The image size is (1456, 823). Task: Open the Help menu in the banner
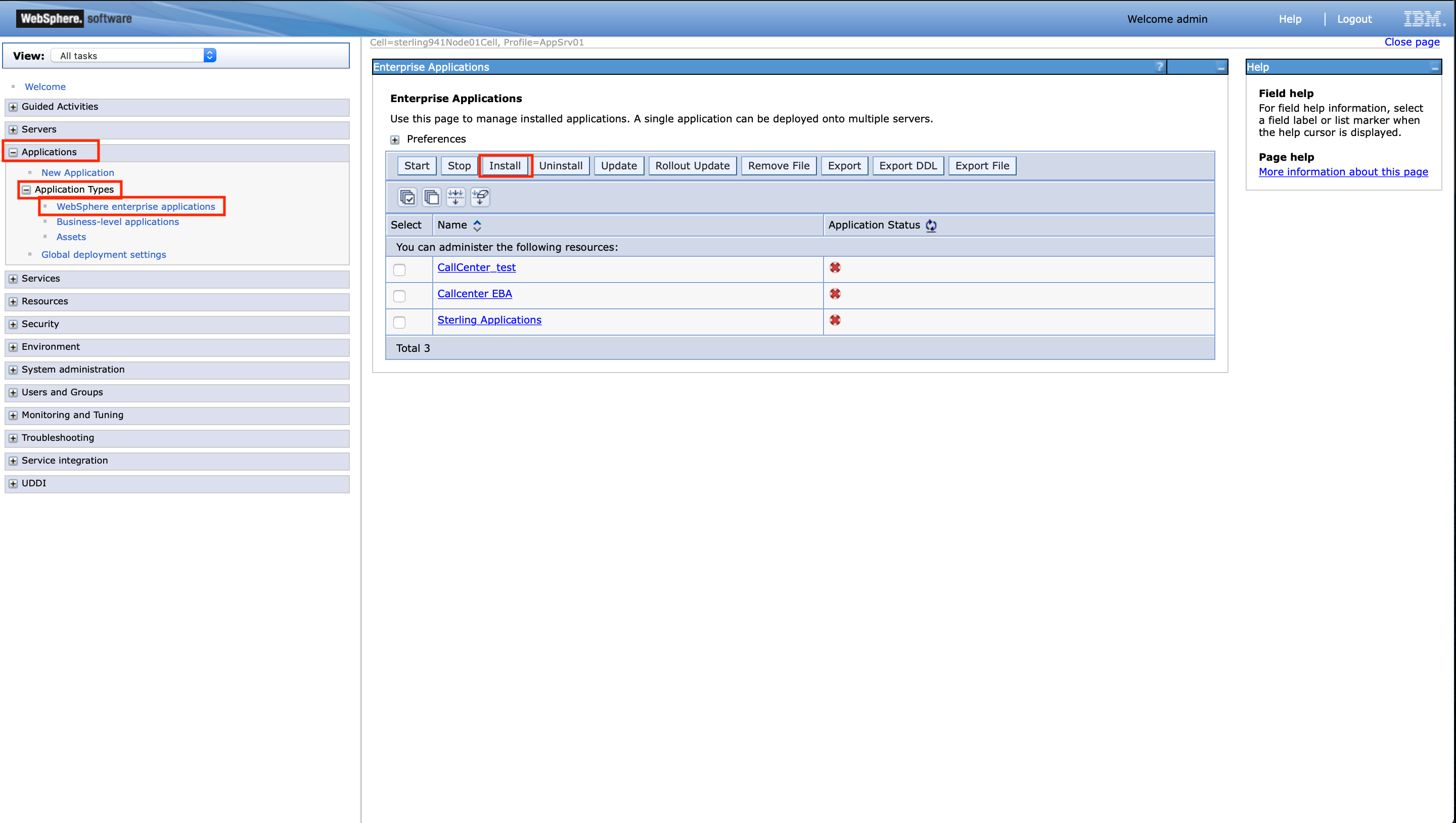point(1290,19)
